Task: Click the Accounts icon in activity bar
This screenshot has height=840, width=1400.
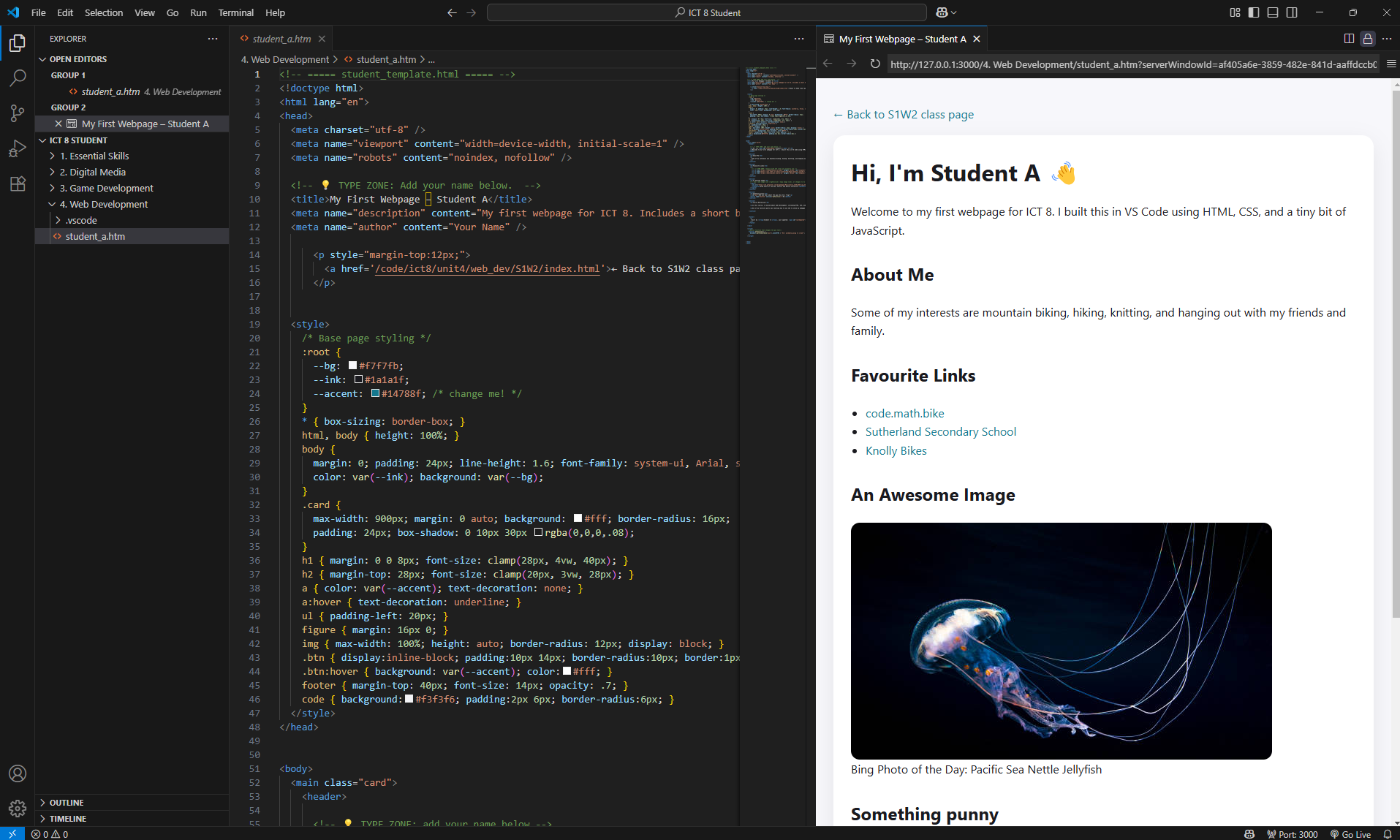Action: (x=18, y=773)
